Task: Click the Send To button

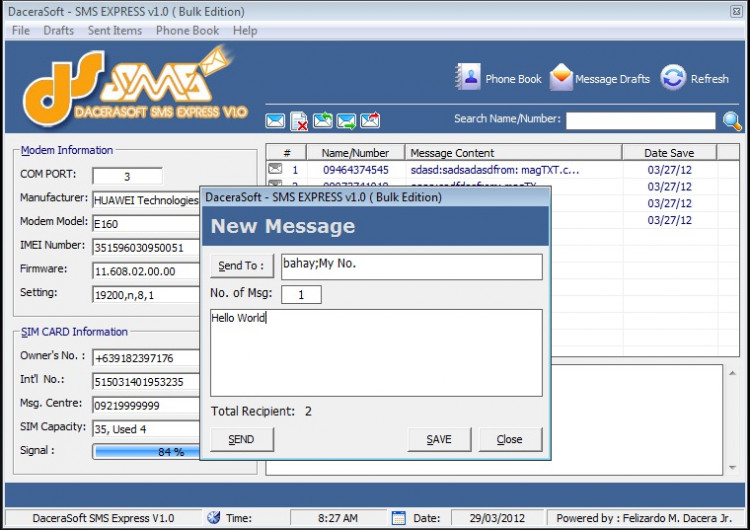Action: point(241,265)
